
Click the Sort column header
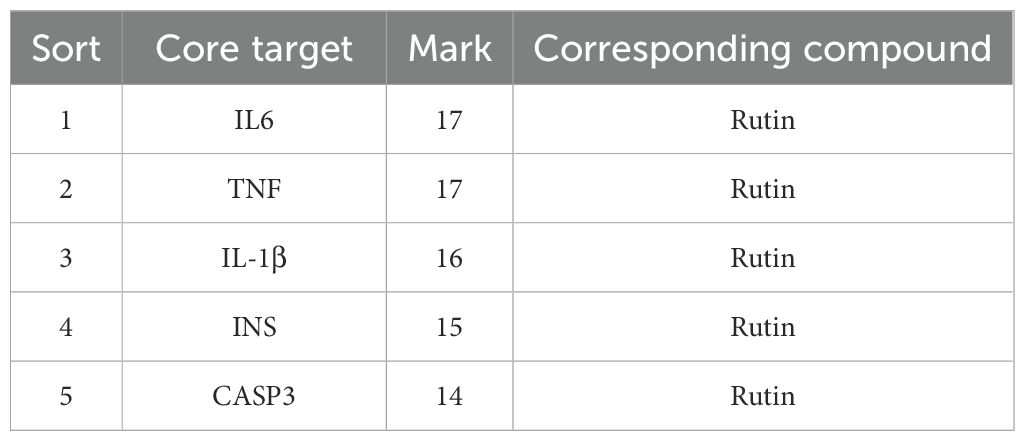(66, 48)
